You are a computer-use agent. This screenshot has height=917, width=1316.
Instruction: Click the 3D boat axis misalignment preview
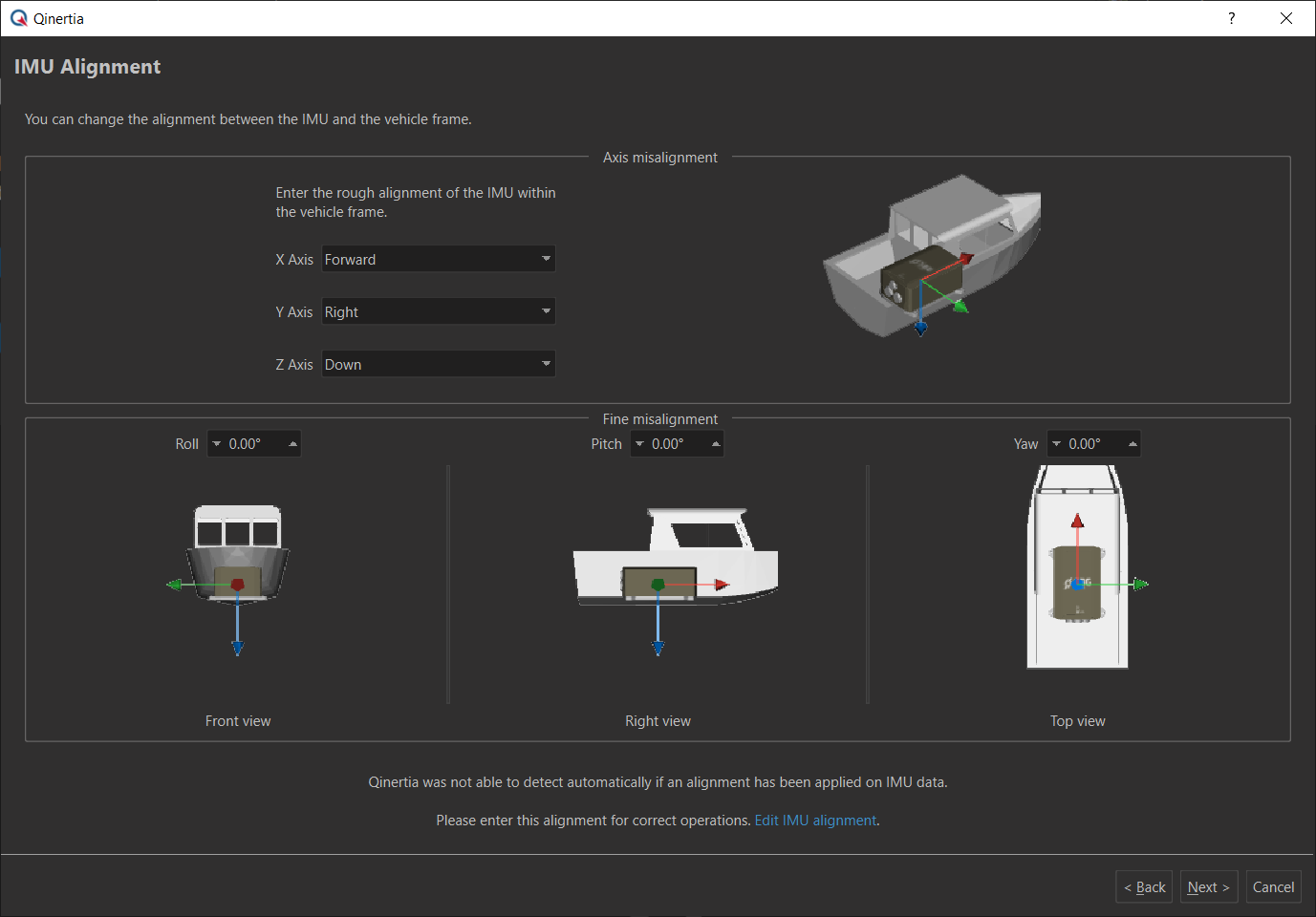point(932,256)
